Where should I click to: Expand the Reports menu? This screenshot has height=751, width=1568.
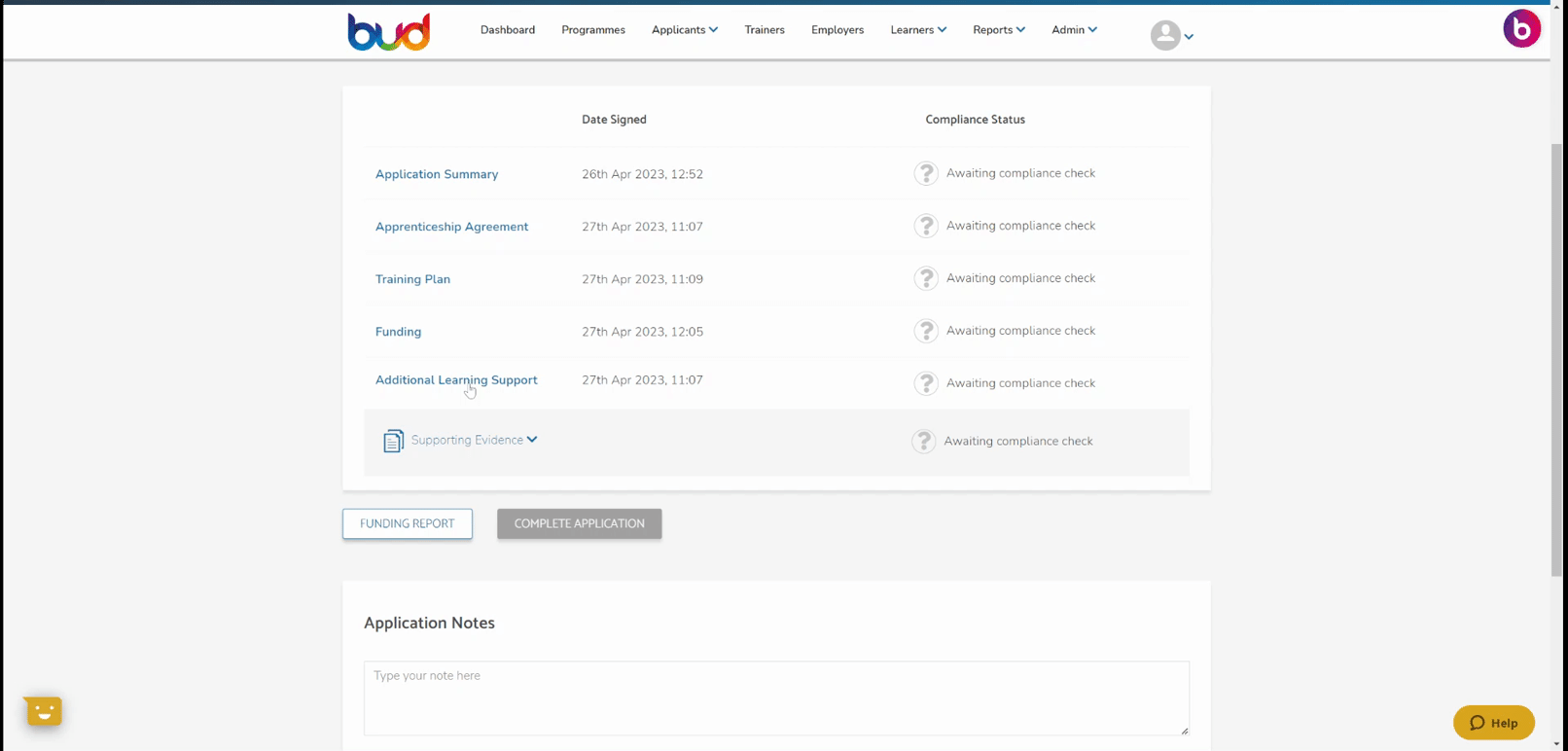999,30
